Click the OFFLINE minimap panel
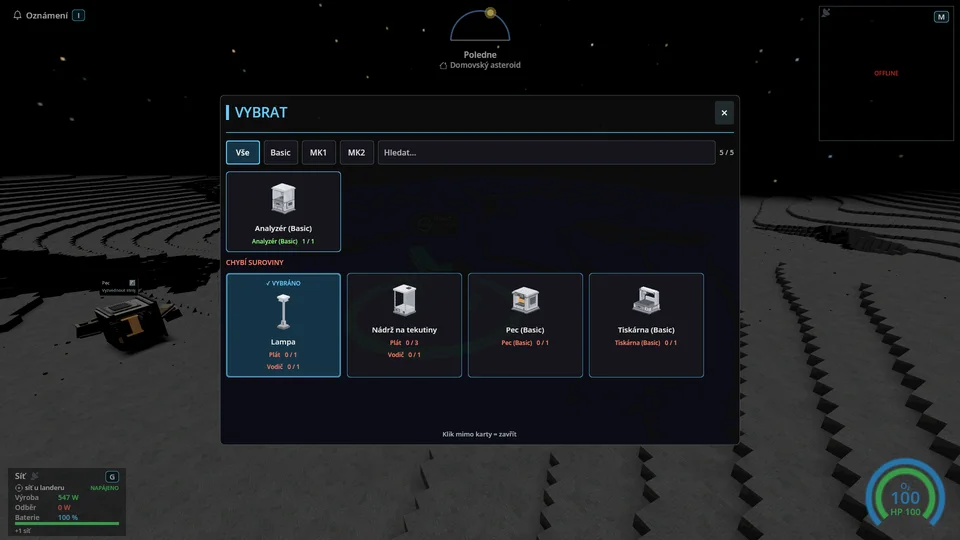This screenshot has height=540, width=960. pyautogui.click(x=886, y=73)
